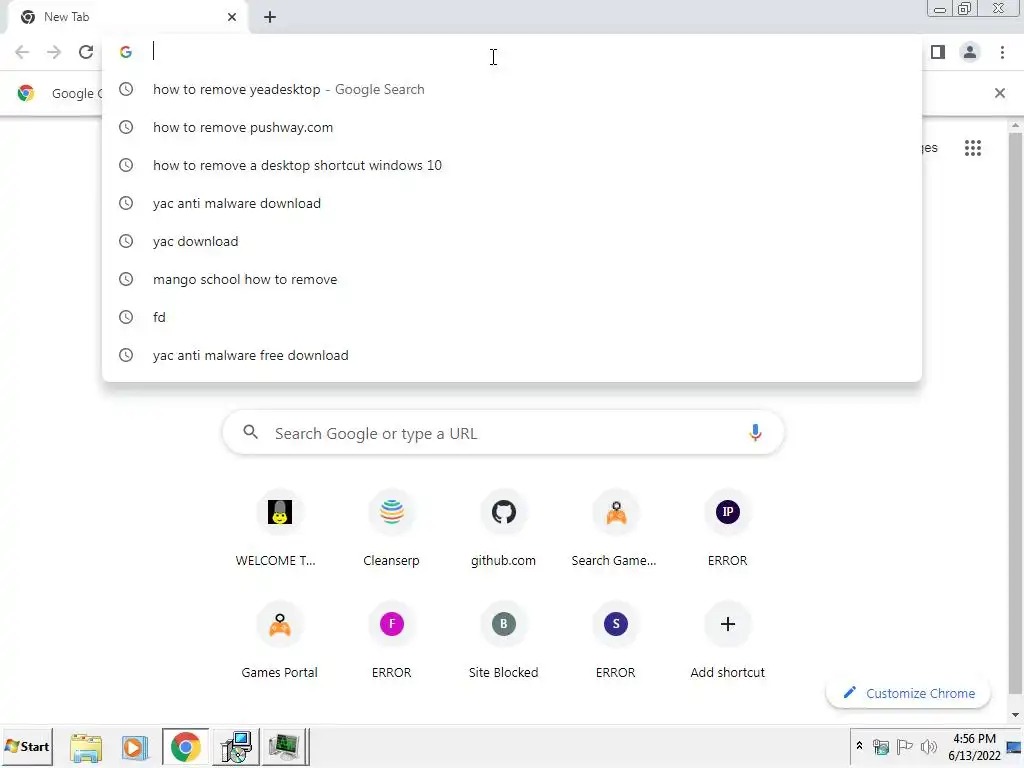
Task: Click the Customize Chrome button
Action: (x=908, y=693)
